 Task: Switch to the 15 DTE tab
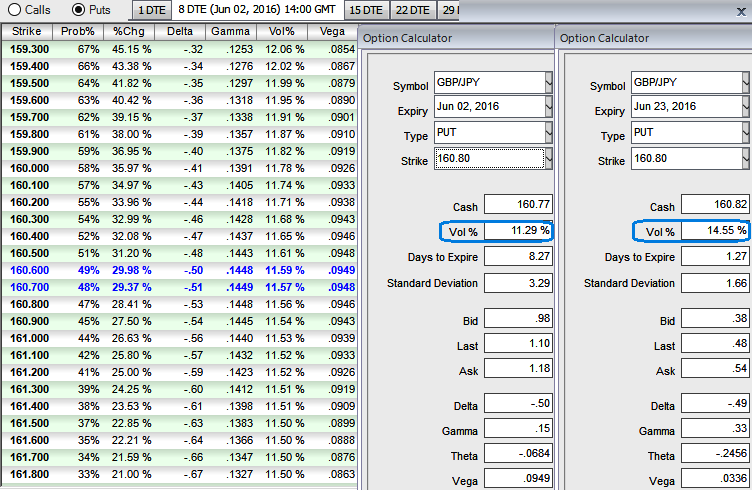pos(366,10)
